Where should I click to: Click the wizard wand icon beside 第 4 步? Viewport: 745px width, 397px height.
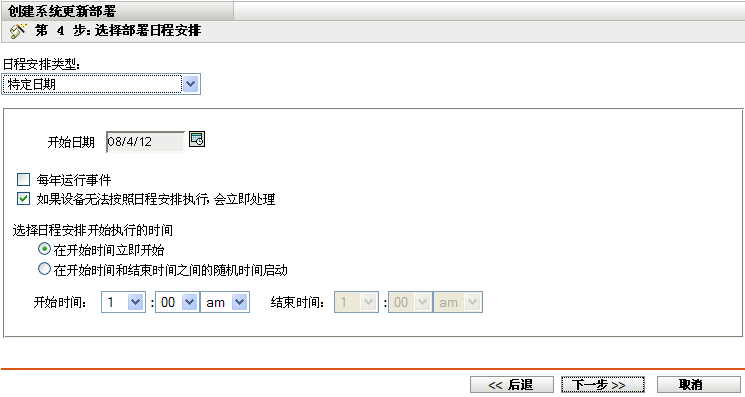(x=18, y=31)
